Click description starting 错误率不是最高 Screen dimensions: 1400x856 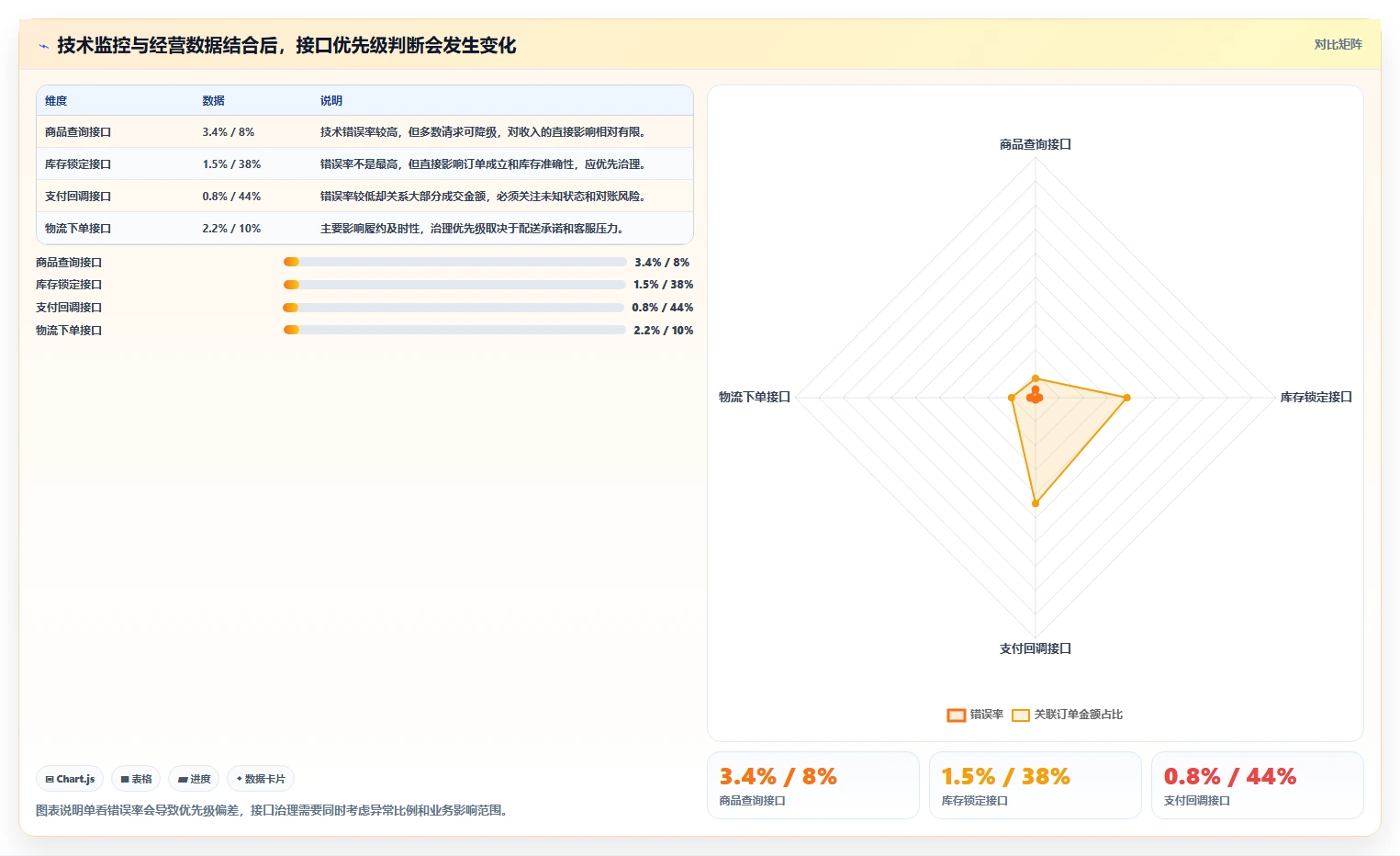pos(484,164)
